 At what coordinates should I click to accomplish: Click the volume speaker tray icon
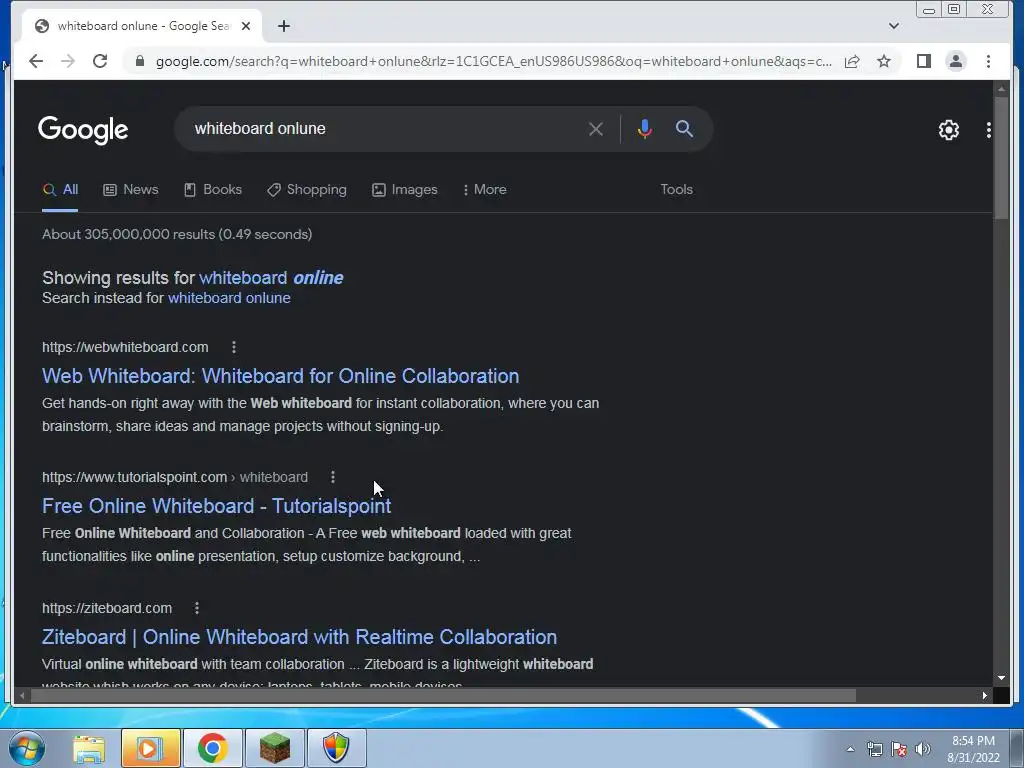(923, 749)
